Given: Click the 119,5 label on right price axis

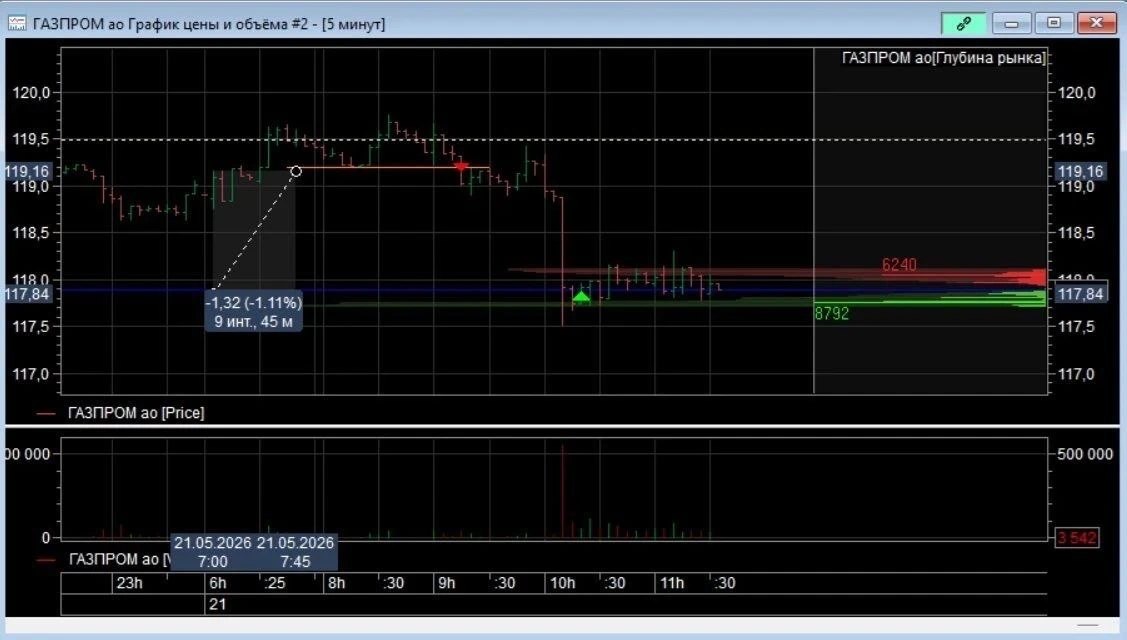Looking at the screenshot, I should click(1077, 139).
